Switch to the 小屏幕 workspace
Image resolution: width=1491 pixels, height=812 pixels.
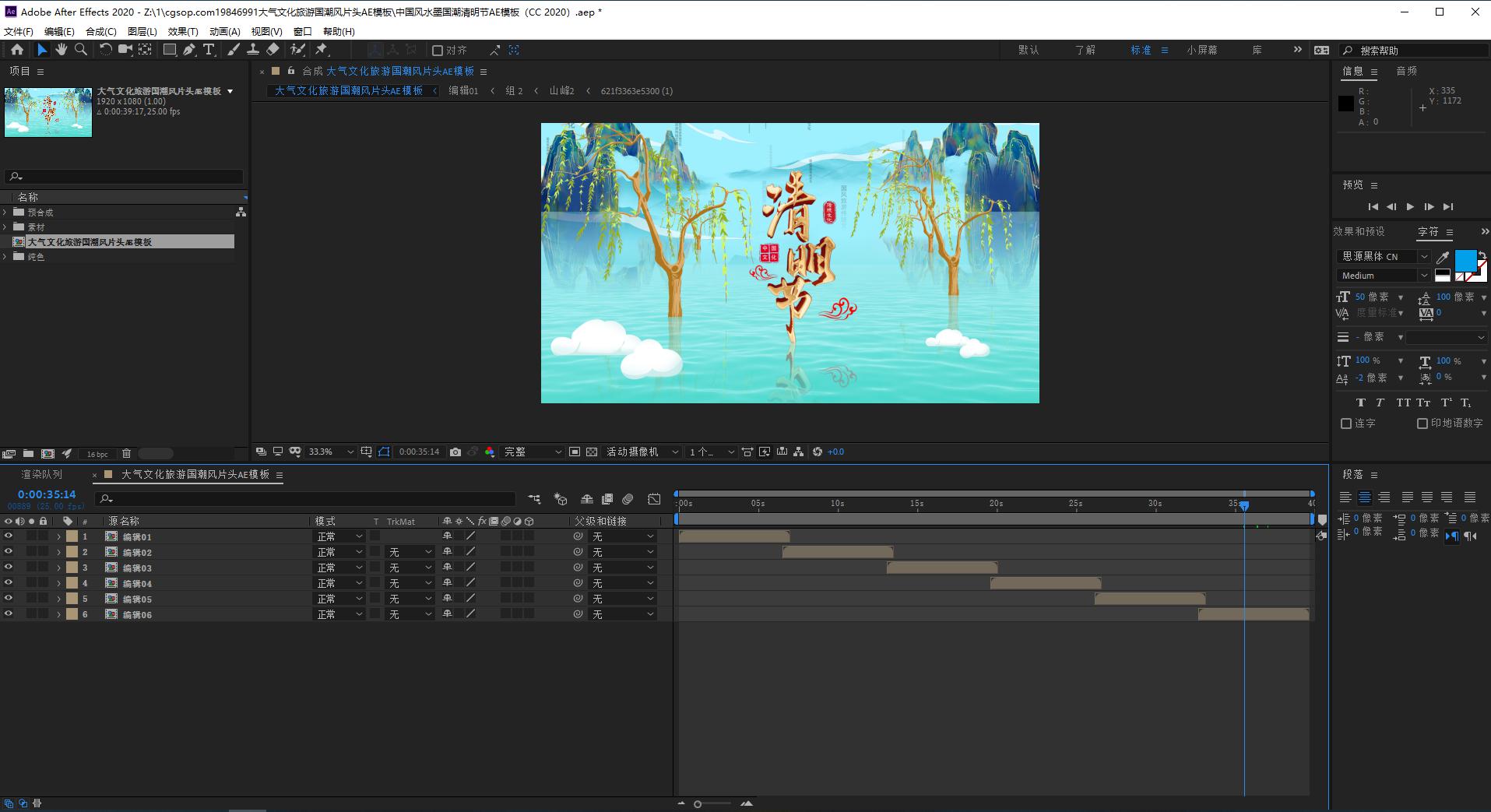pos(1201,50)
